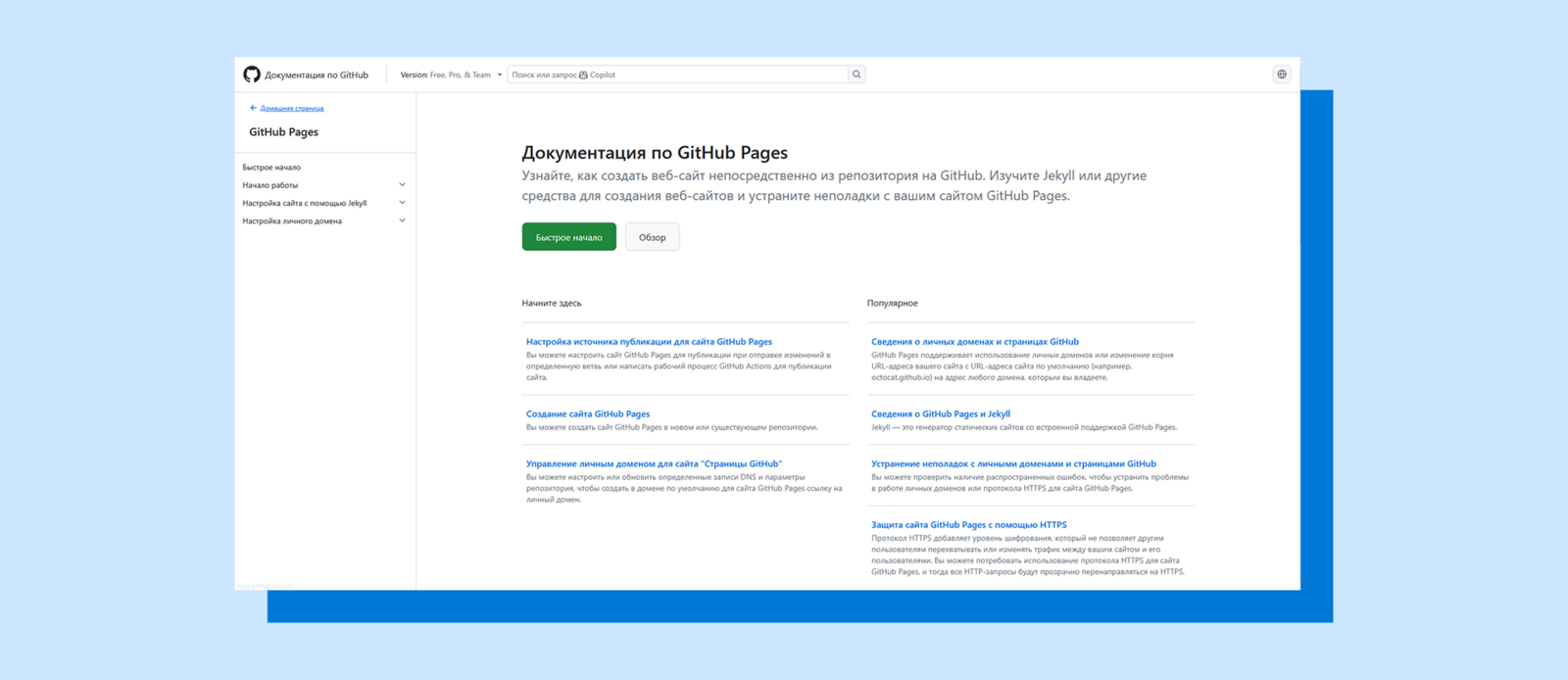Focus the Поиск или запрос Copilot search field
Image resolution: width=1568 pixels, height=680 pixels.
pos(677,74)
